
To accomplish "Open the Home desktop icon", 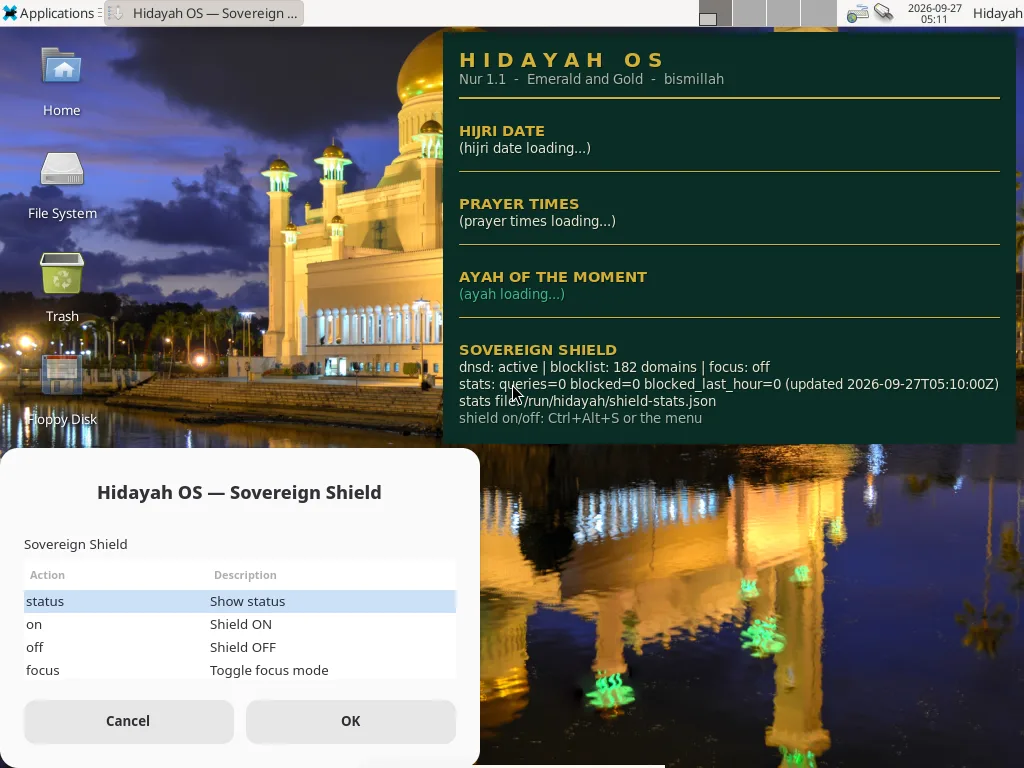I will (61, 81).
